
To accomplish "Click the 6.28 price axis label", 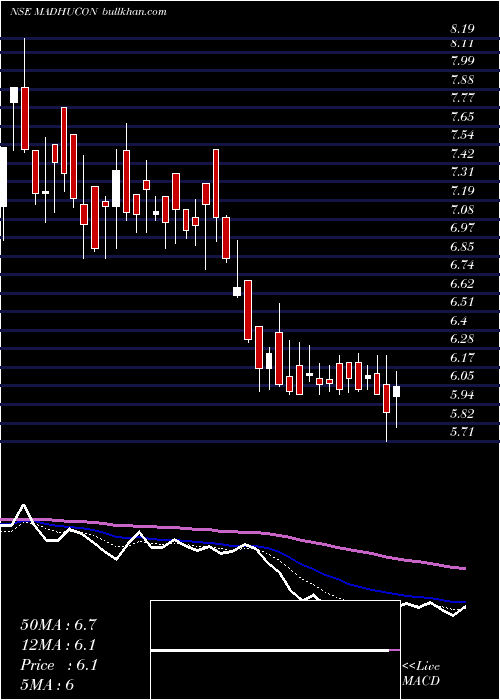I will 462,339.
